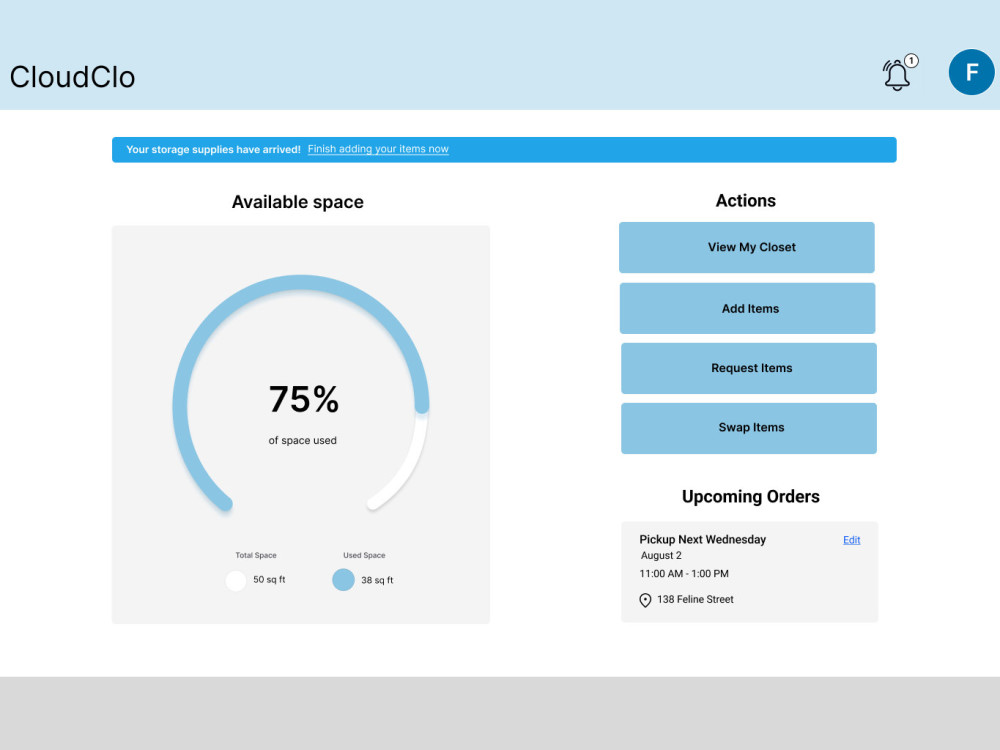Open the F user profile avatar
Screen dimensions: 1000x750
971,72
